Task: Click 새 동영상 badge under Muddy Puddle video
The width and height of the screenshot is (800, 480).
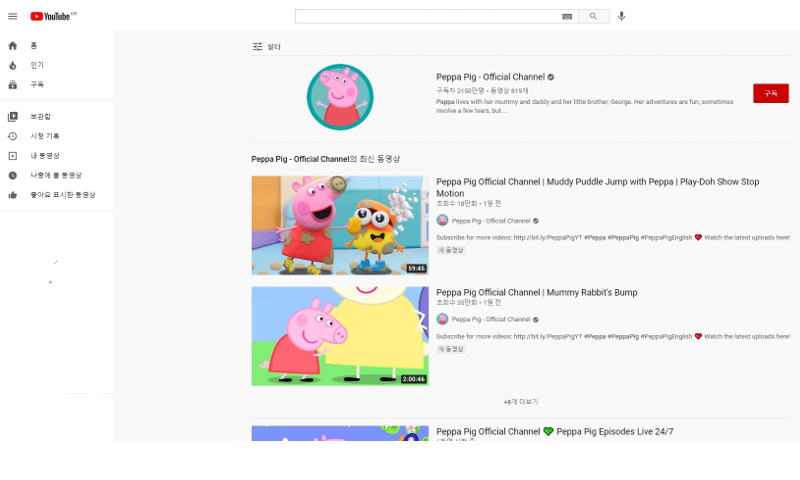Action: click(451, 250)
